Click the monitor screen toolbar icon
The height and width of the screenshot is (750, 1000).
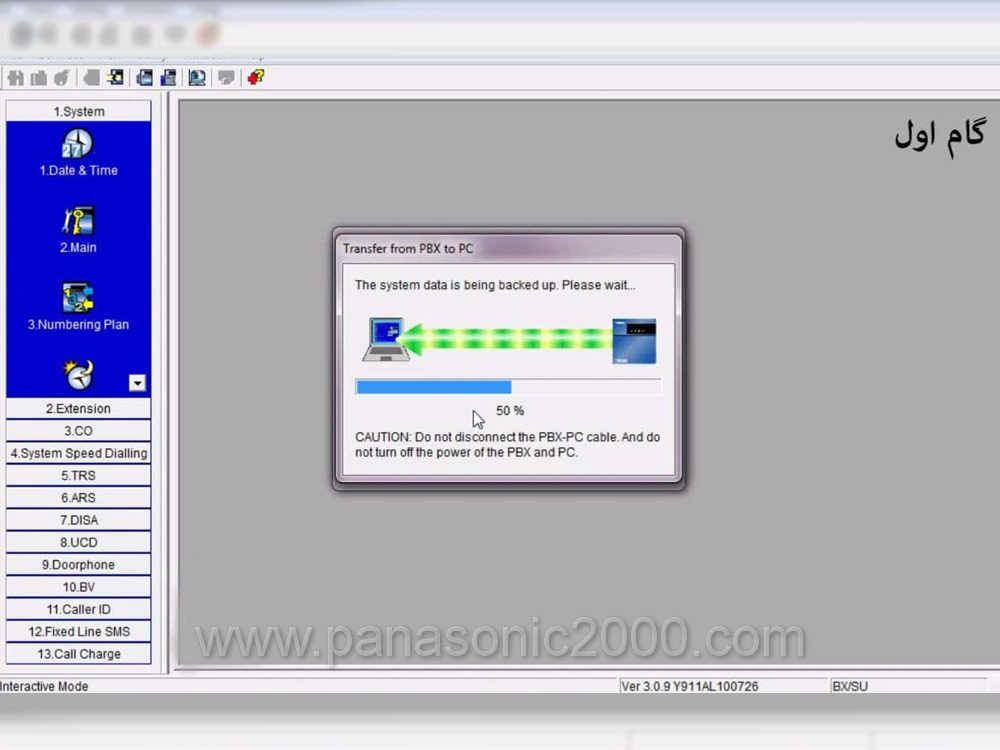(198, 78)
